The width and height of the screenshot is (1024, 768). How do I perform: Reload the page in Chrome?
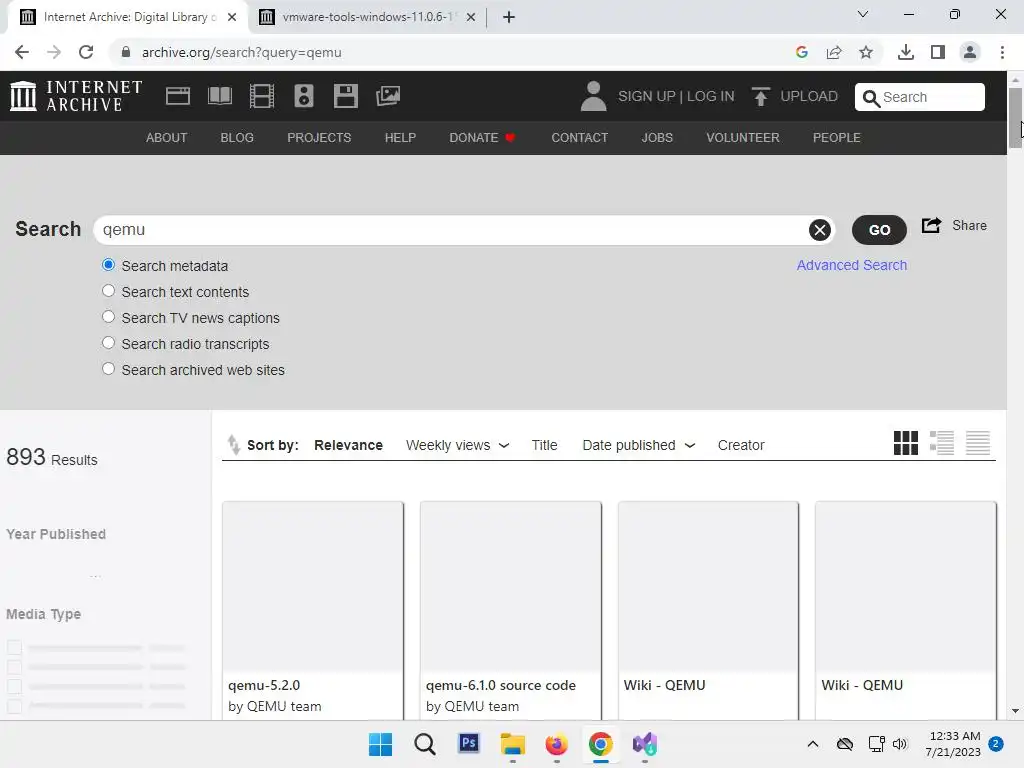(86, 52)
